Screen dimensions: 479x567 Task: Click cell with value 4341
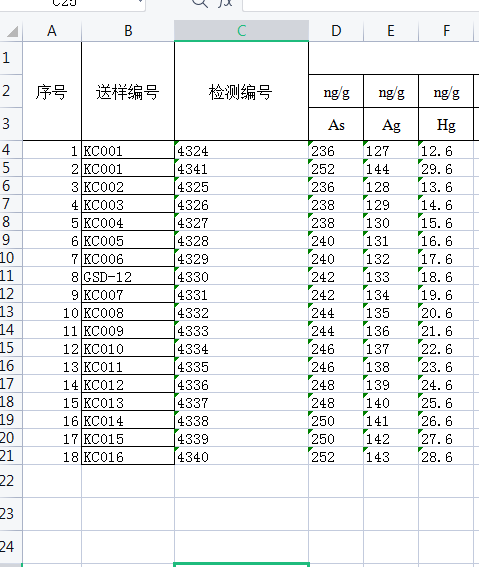[241, 168]
